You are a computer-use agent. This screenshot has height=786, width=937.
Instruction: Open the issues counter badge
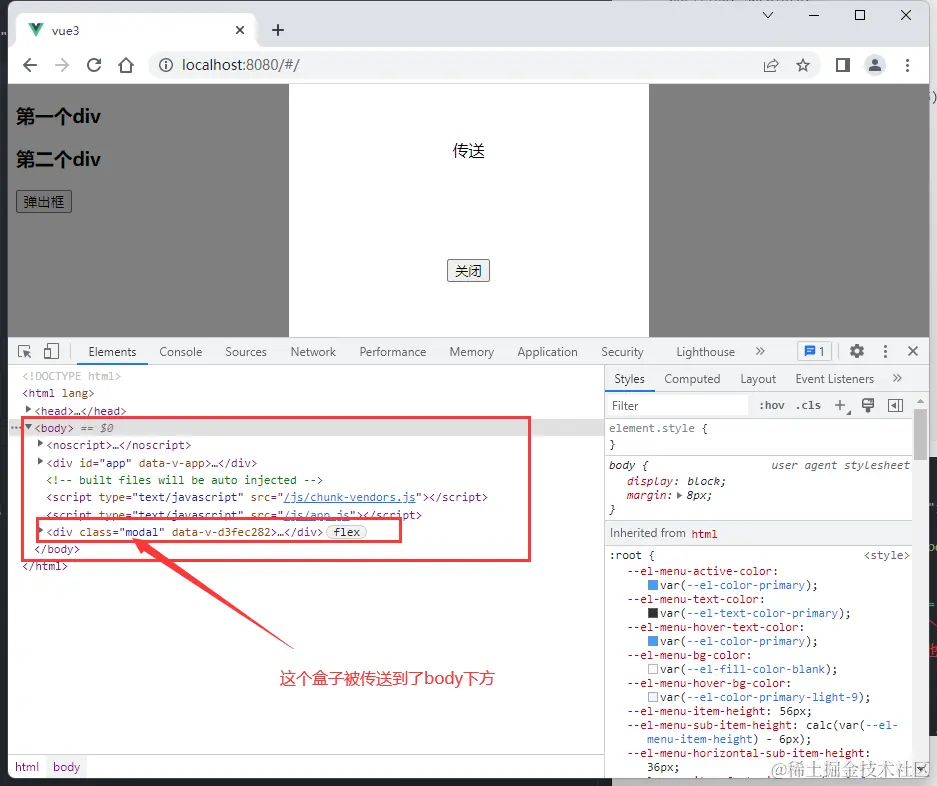click(814, 351)
